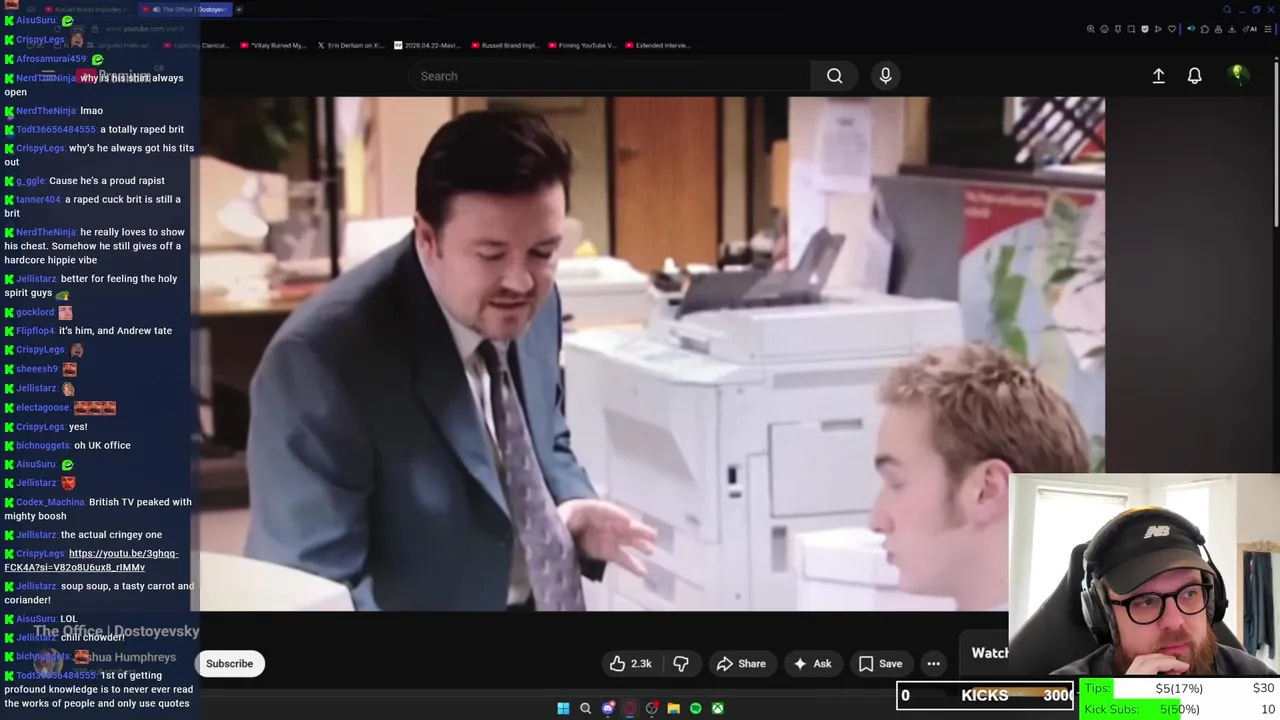Click username tanner404 in chat
Screen dimensions: 1280x720
point(38,199)
